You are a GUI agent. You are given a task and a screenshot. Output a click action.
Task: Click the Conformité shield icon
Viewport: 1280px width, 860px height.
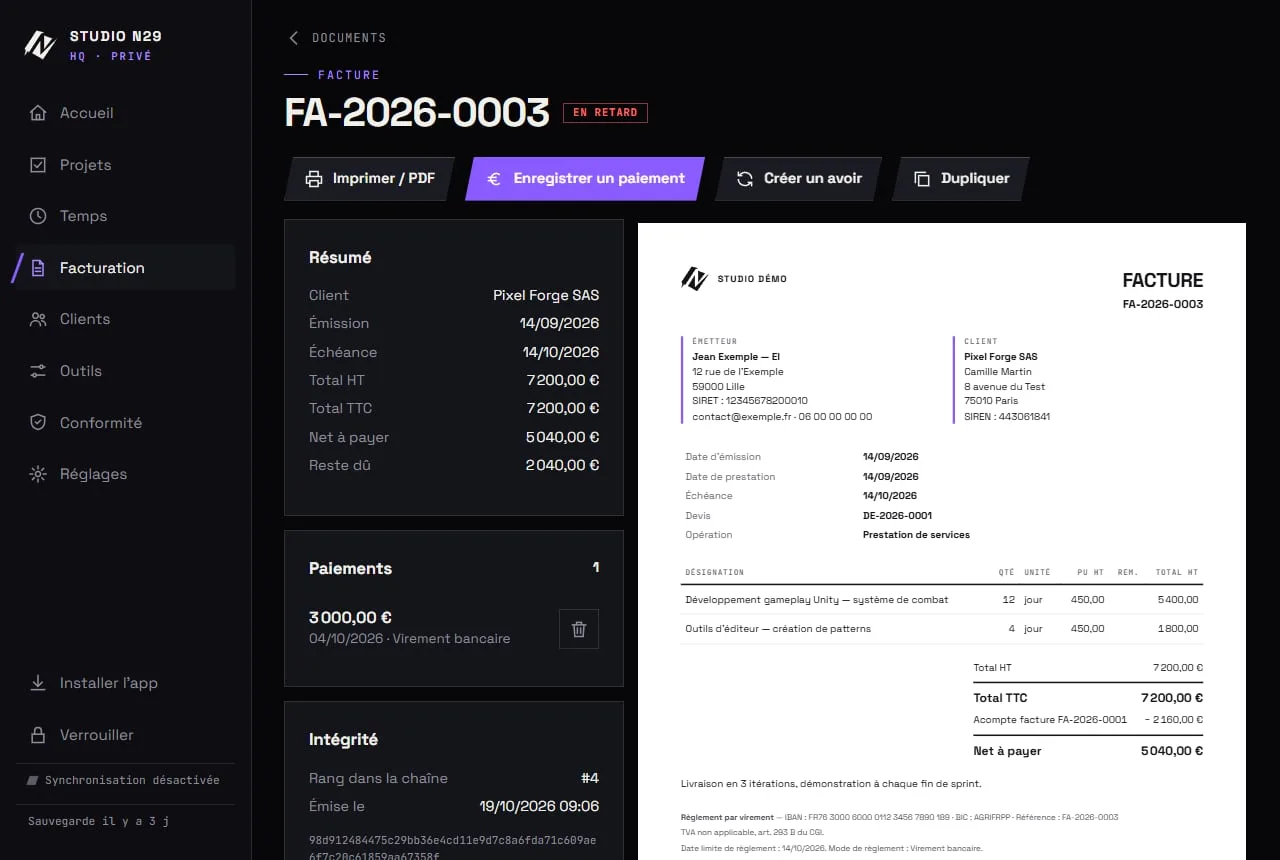coord(38,423)
